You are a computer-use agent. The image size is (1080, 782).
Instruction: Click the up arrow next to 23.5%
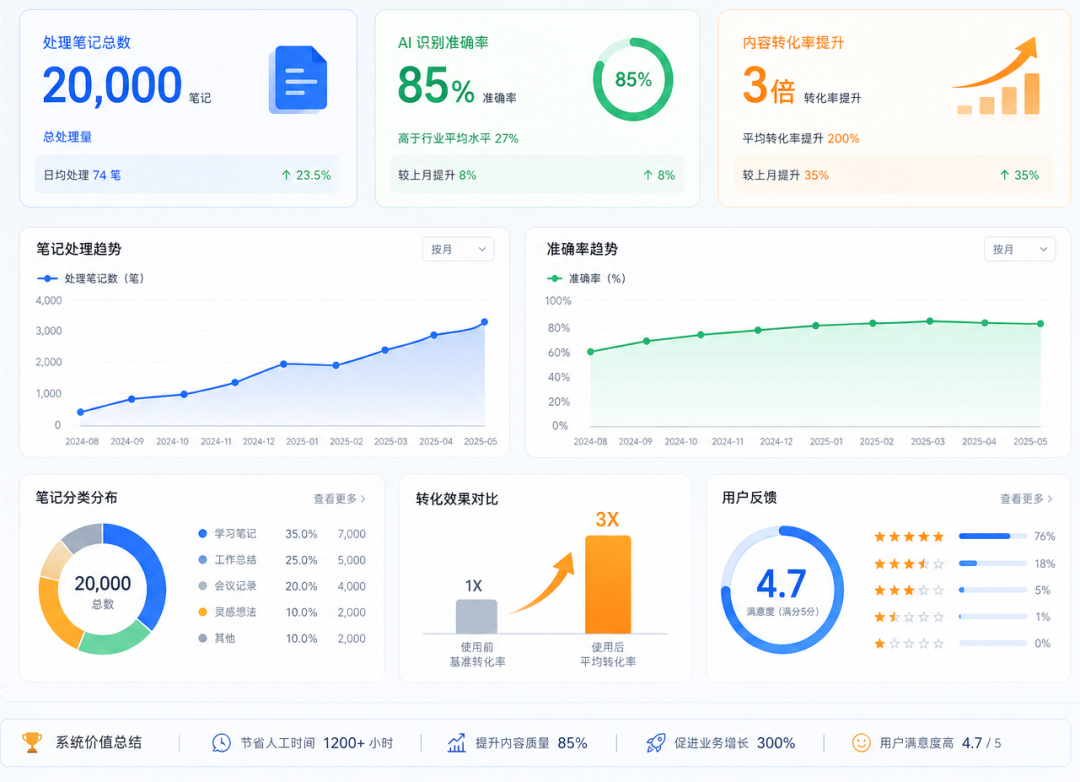pyautogui.click(x=287, y=175)
